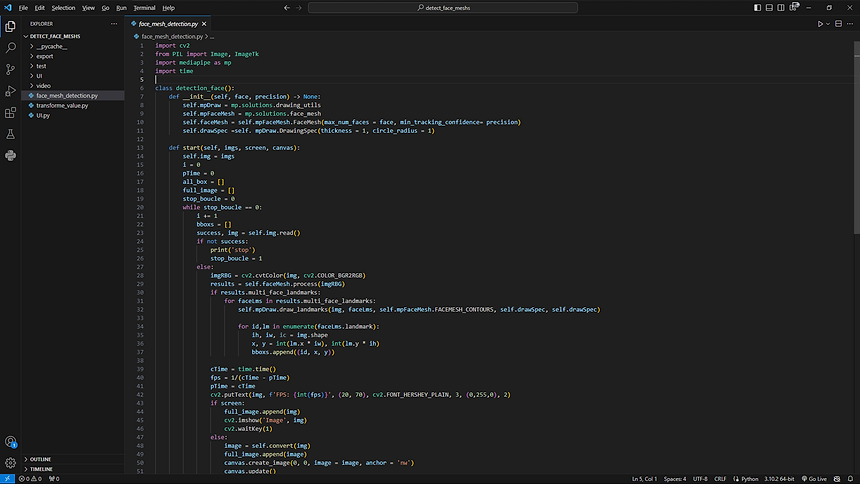Open the Python environments view
Screen dimensions: 860x484
10,156
